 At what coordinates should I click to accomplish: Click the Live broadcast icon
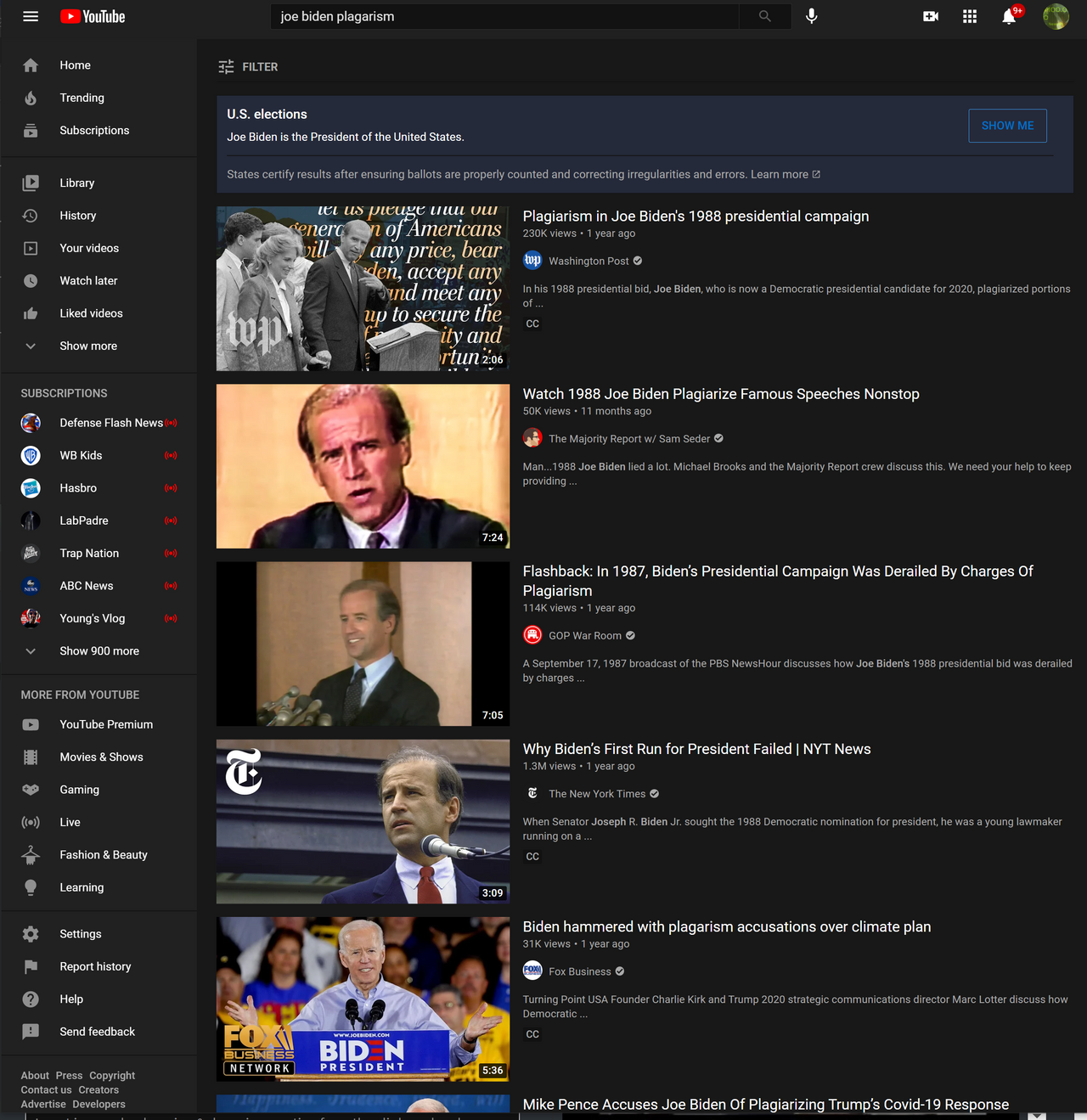tap(31, 822)
